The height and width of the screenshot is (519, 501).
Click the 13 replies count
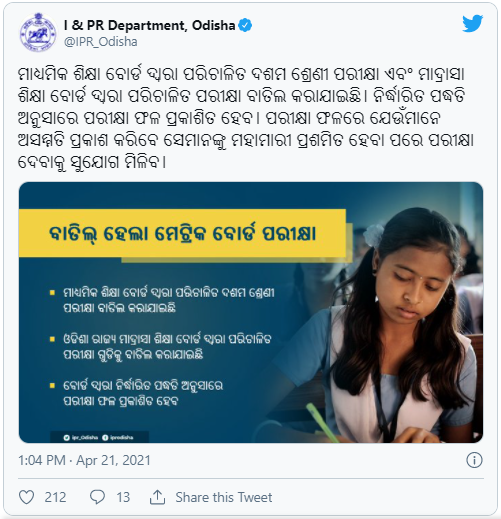[x=123, y=497]
